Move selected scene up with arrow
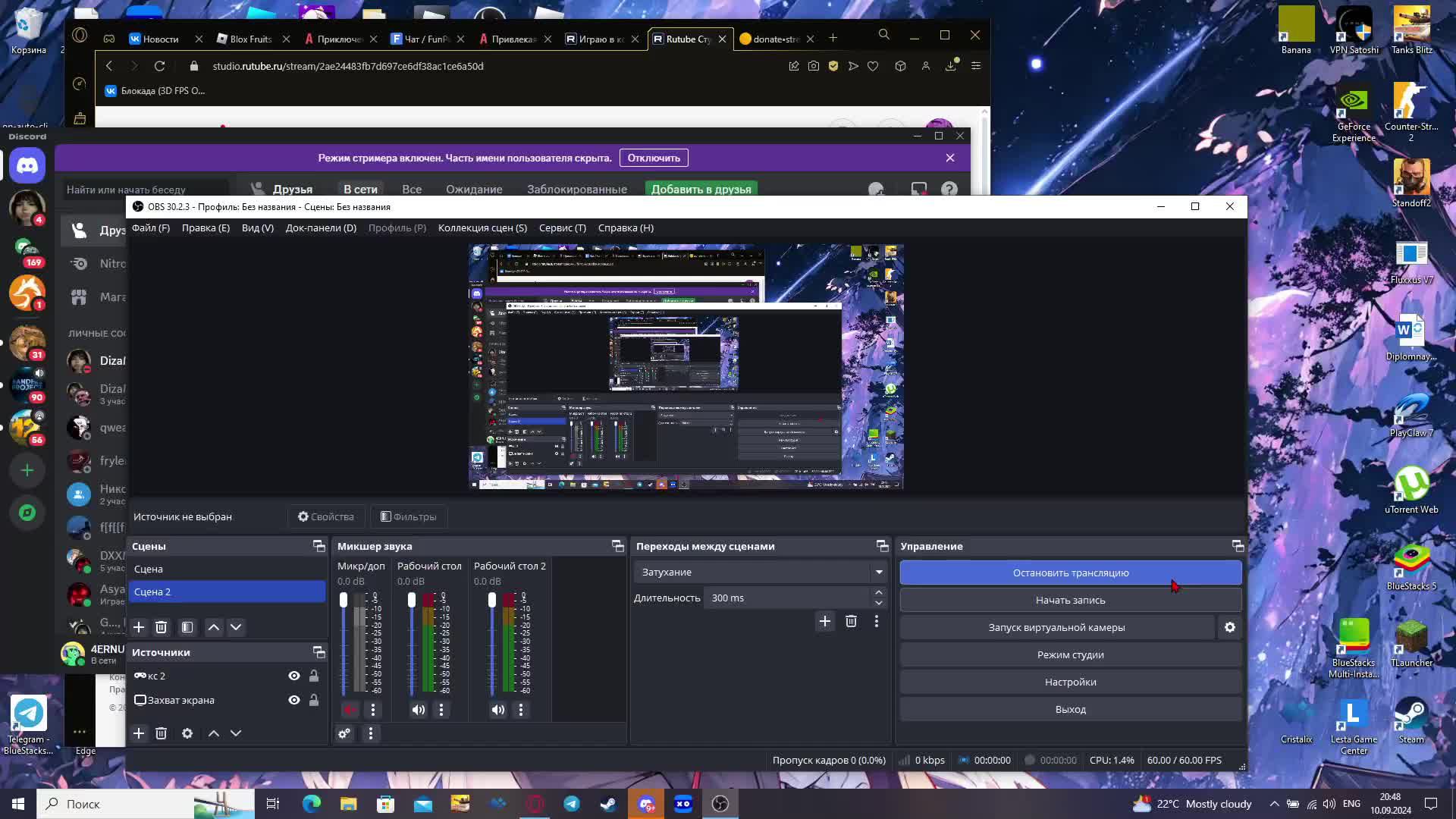Viewport: 1456px width, 819px height. tap(214, 627)
